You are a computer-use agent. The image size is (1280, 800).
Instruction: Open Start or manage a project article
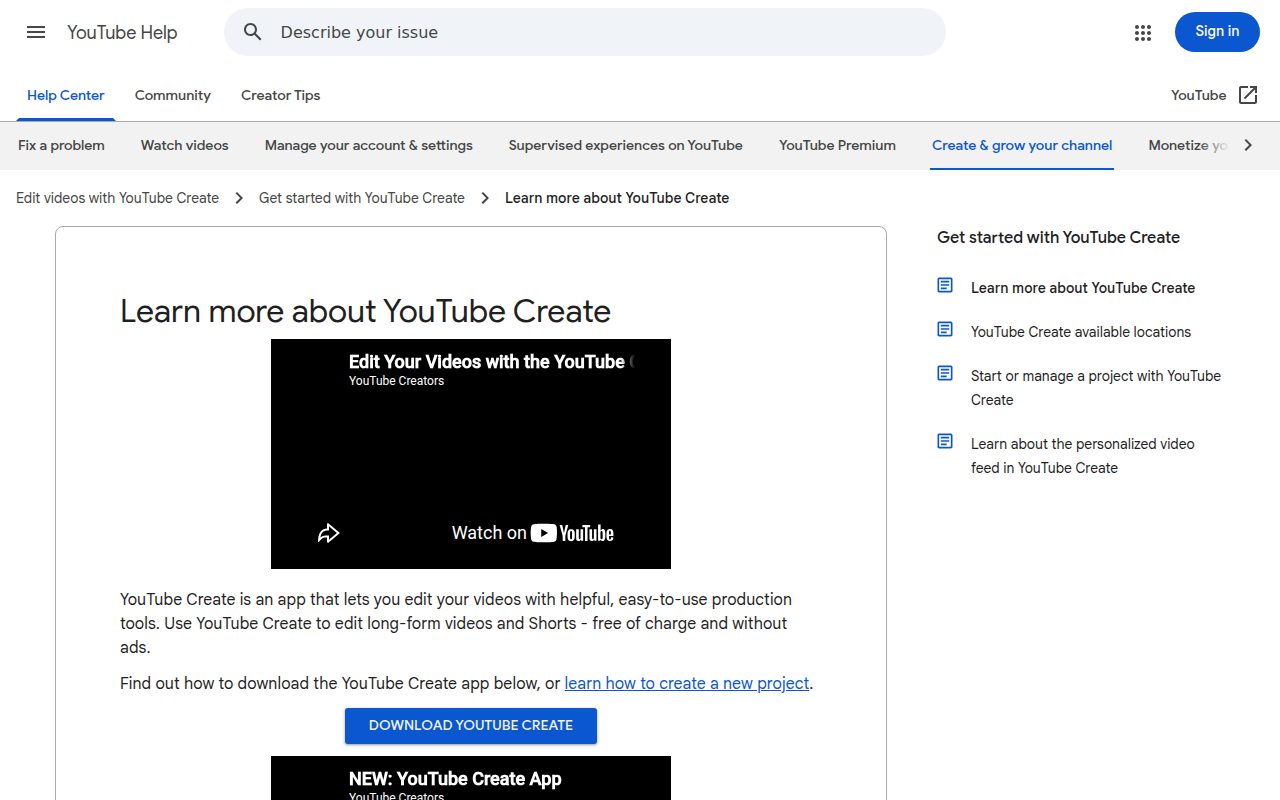point(1096,388)
